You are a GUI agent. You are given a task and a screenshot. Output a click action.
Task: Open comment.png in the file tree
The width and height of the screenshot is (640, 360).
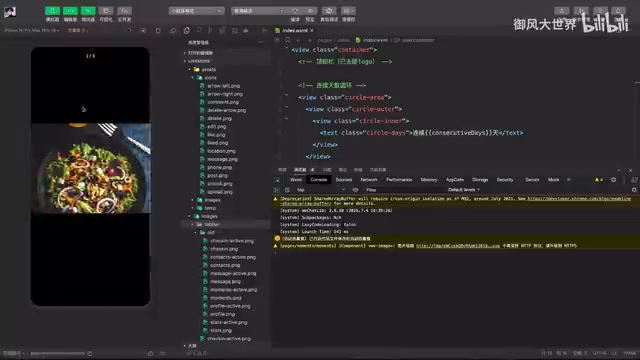(223, 102)
